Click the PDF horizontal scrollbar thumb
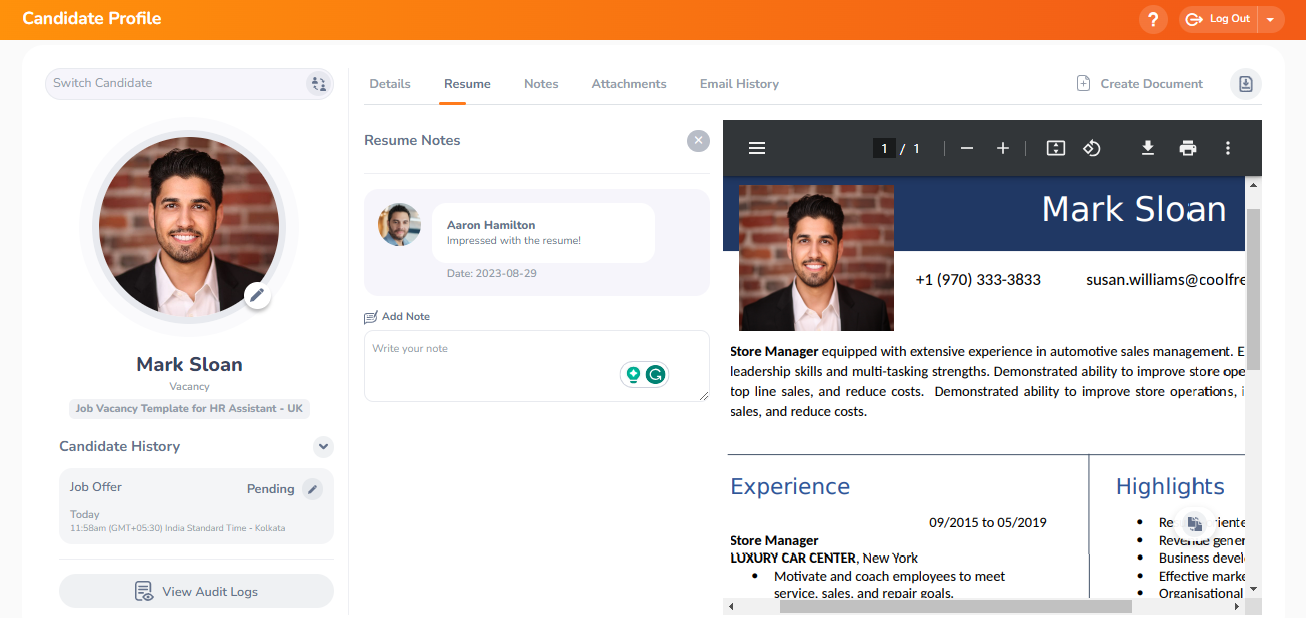This screenshot has width=1306, height=618. tap(955, 606)
